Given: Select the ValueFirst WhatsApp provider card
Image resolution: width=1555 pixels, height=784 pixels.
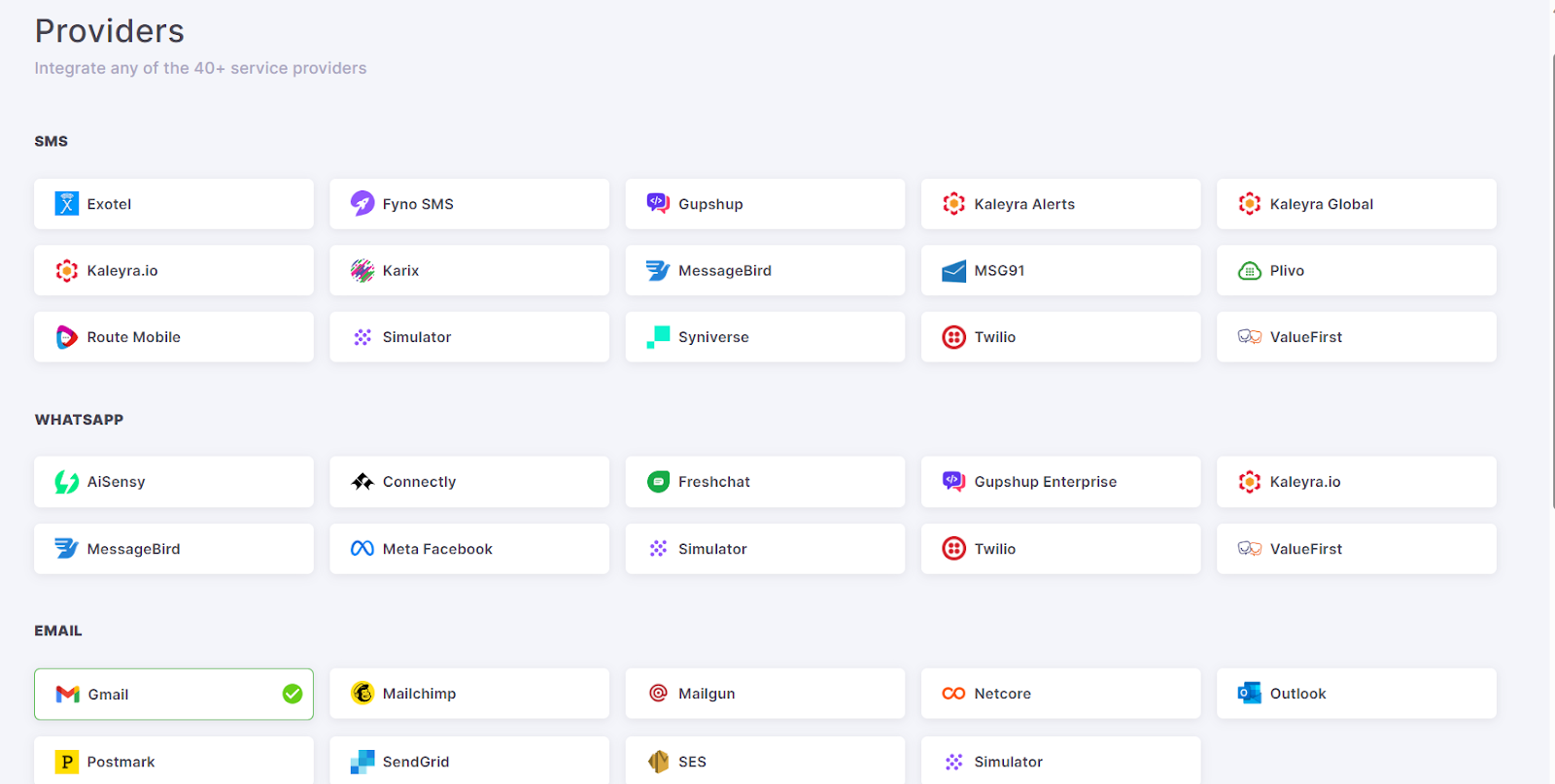Looking at the screenshot, I should point(1357,549).
